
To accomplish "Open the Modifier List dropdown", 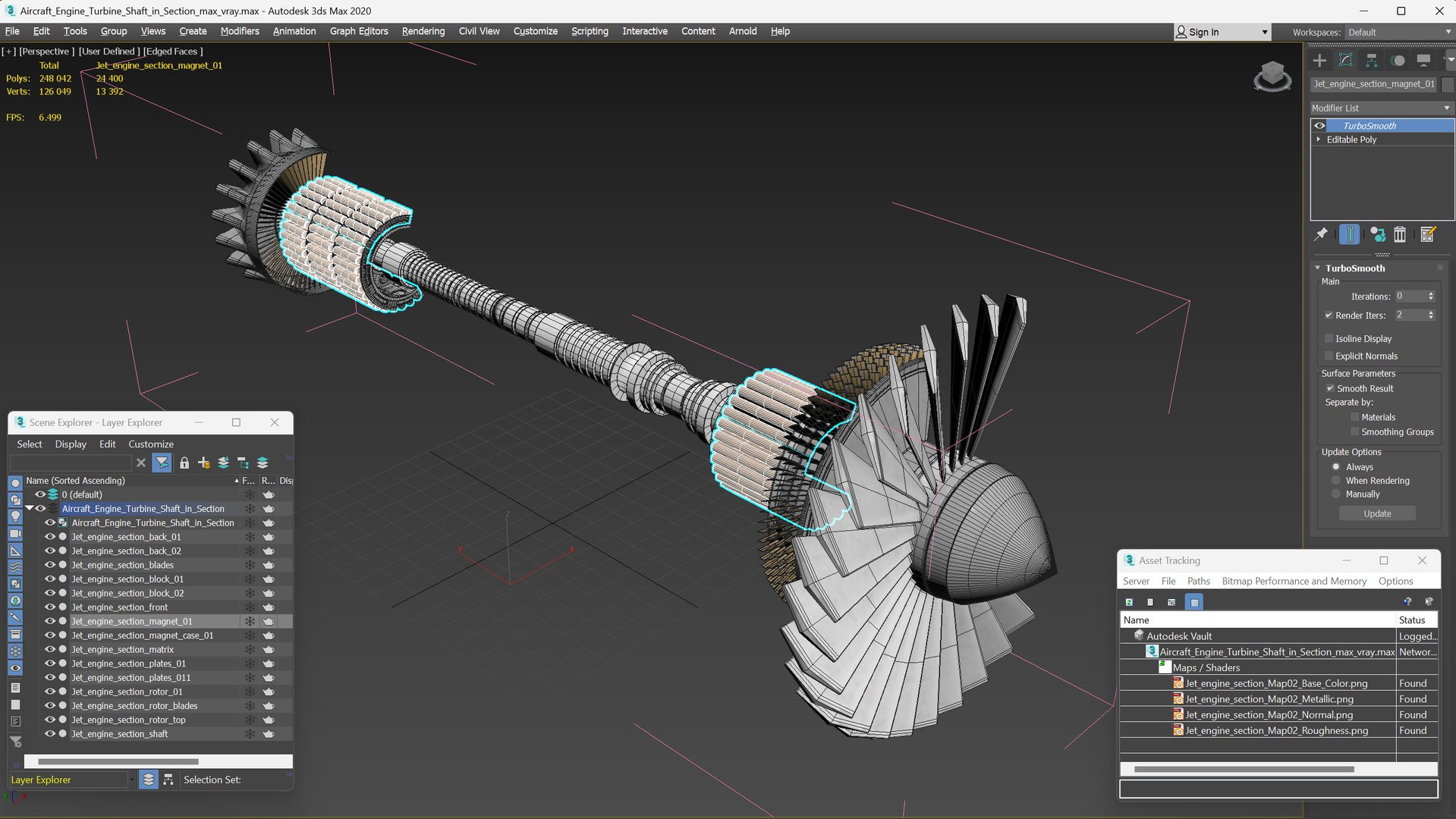I will [x=1382, y=108].
